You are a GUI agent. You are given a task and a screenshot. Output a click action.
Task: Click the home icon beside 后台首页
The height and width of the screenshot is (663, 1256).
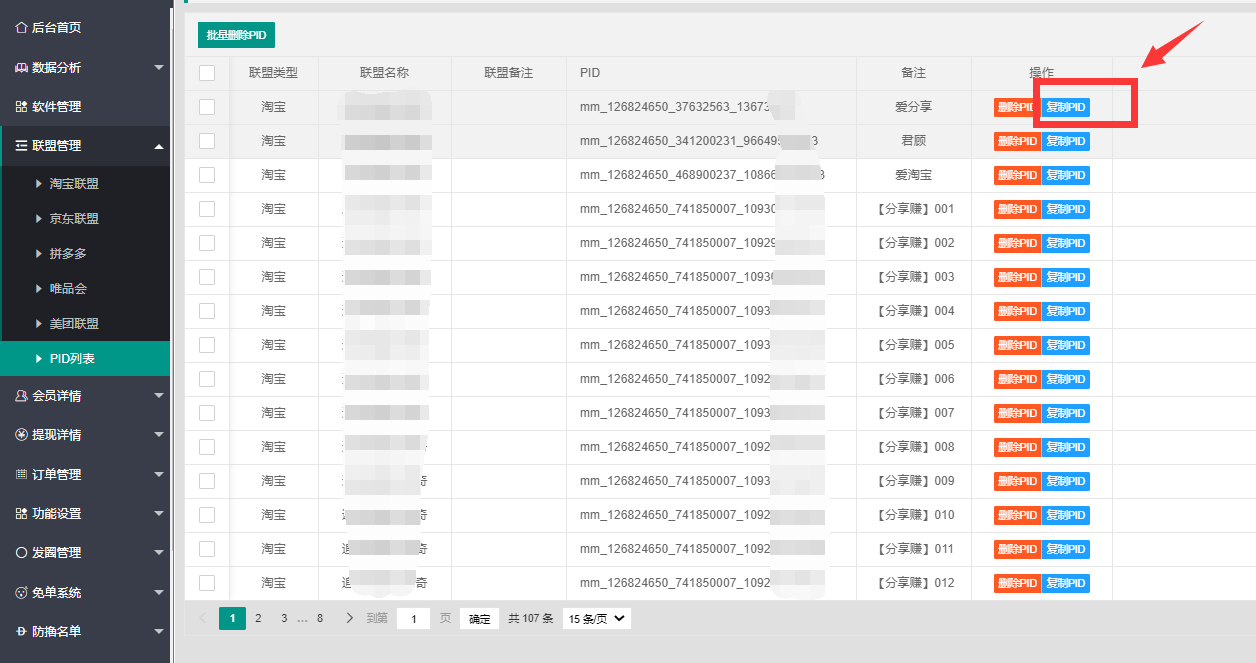click(x=22, y=28)
